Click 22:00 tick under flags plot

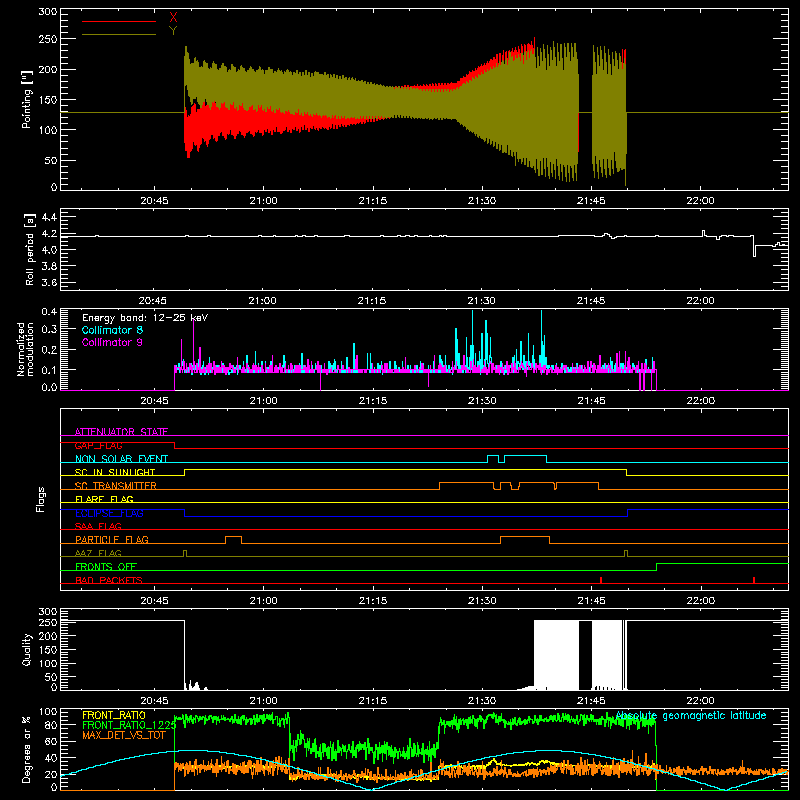[700, 601]
